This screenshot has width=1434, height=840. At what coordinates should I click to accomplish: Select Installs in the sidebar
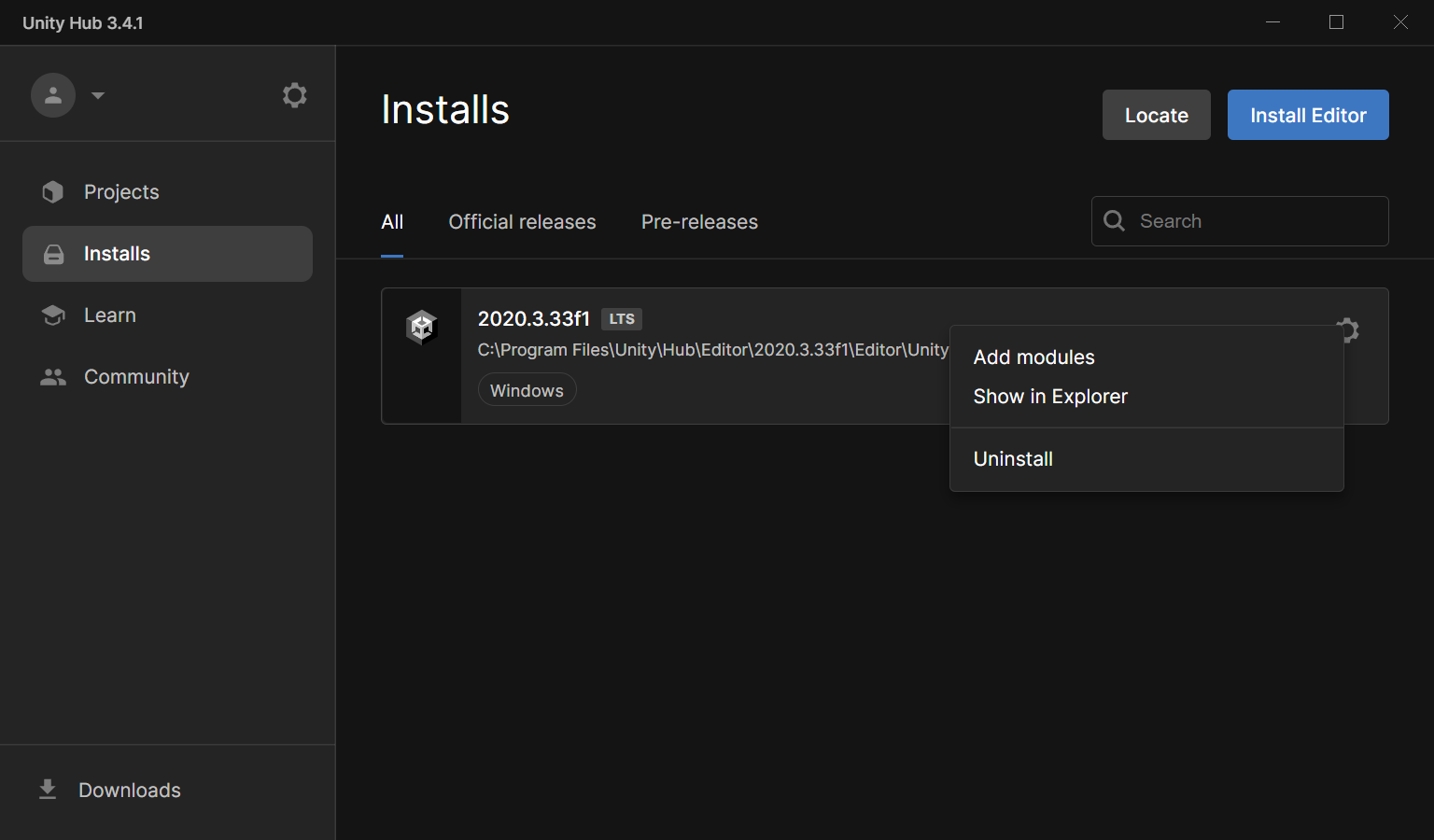click(x=168, y=254)
